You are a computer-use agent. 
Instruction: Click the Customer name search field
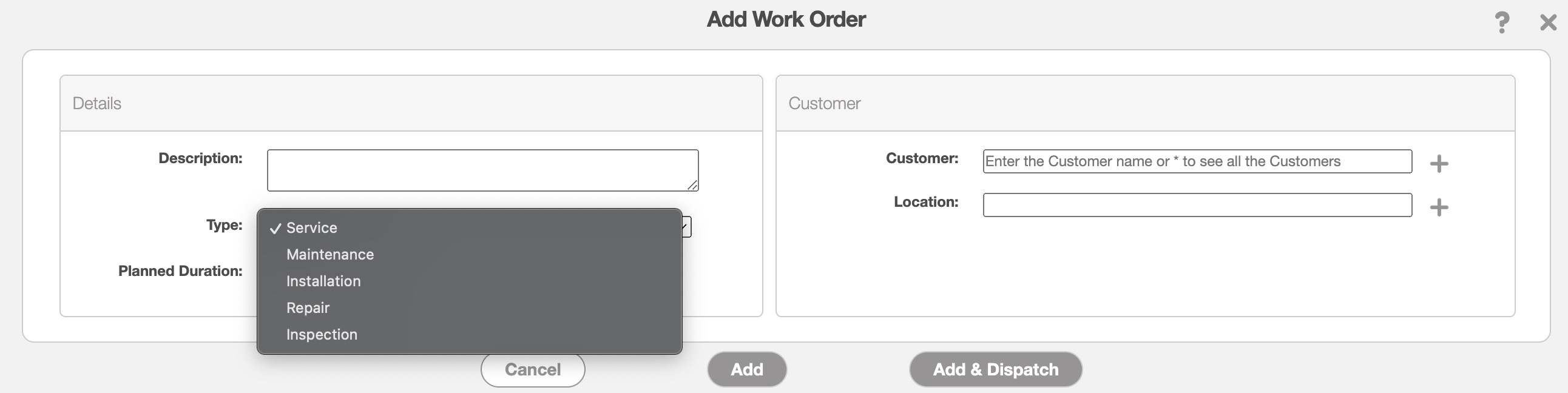pos(1197,161)
